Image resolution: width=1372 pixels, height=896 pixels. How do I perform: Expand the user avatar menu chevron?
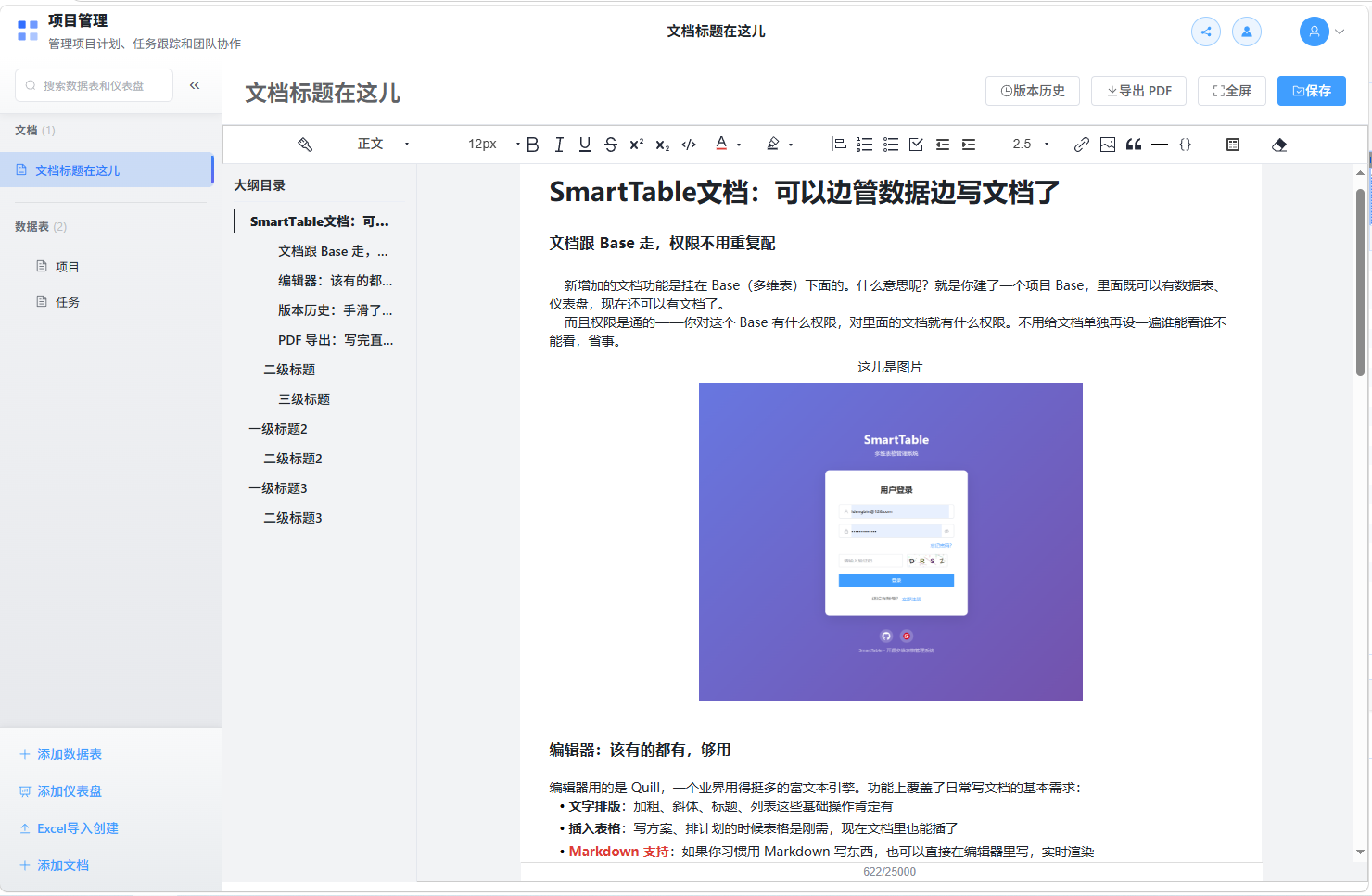[x=1340, y=32]
